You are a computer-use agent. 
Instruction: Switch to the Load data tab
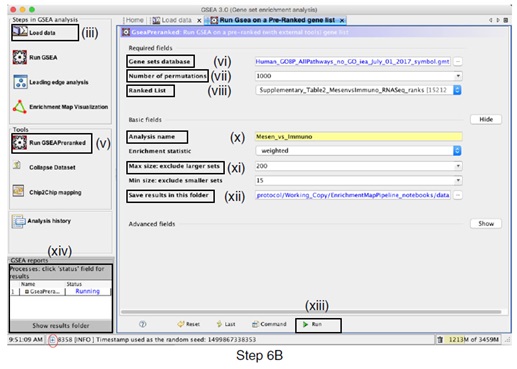pyautogui.click(x=173, y=20)
